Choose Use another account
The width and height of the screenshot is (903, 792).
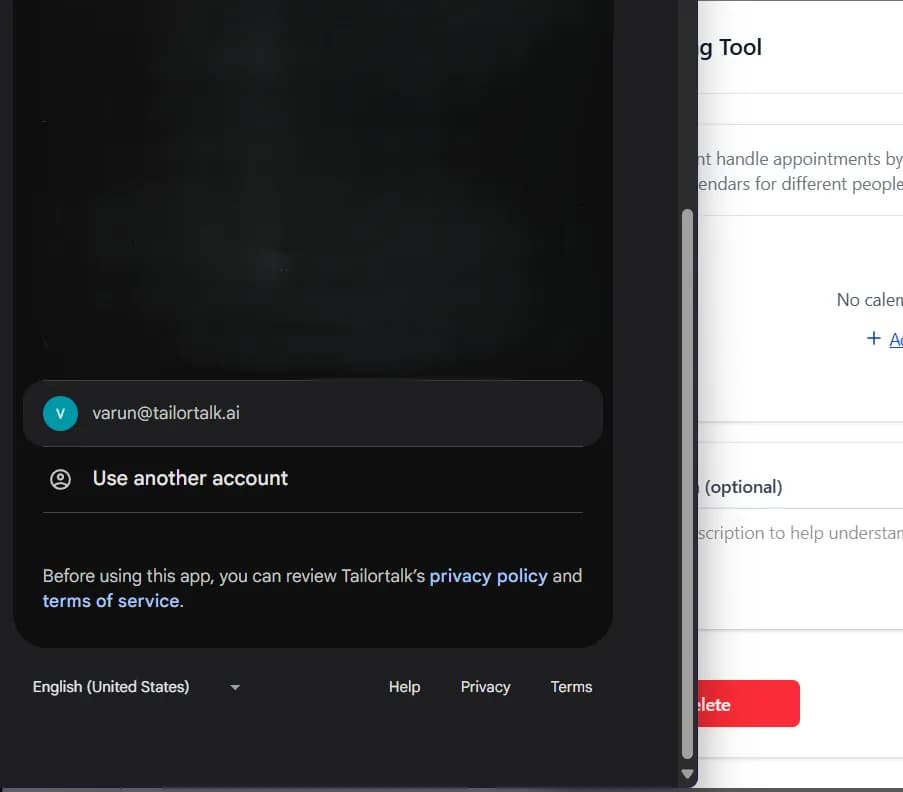(x=190, y=478)
